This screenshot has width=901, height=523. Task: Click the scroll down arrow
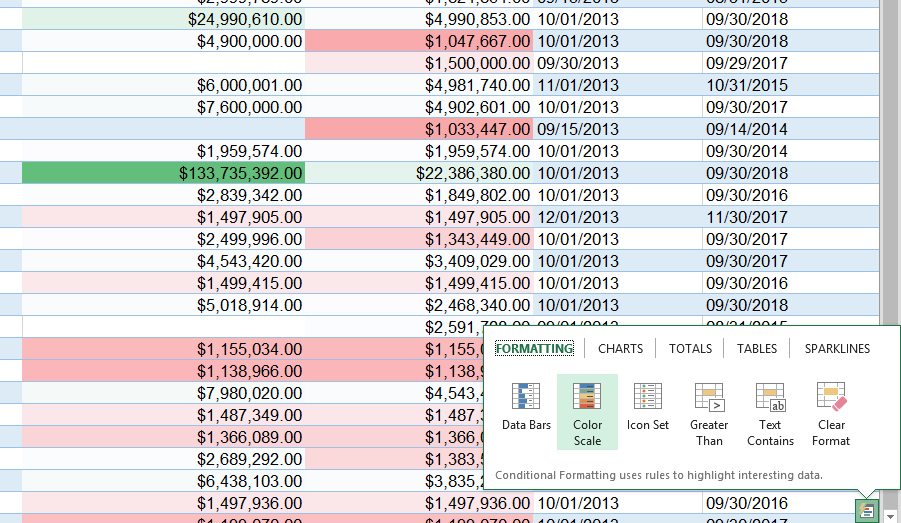click(890, 516)
